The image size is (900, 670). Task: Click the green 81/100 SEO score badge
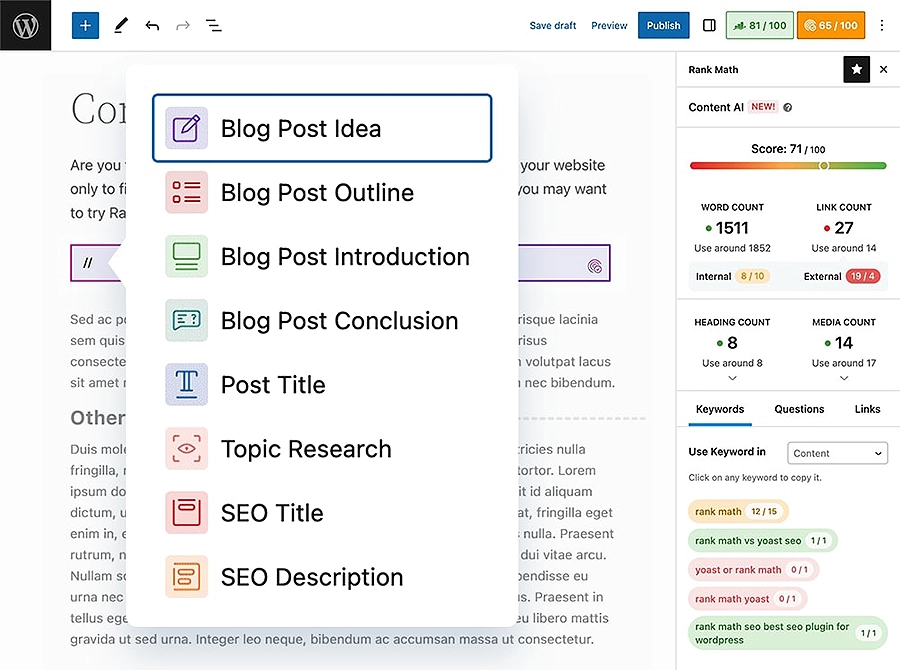click(759, 25)
